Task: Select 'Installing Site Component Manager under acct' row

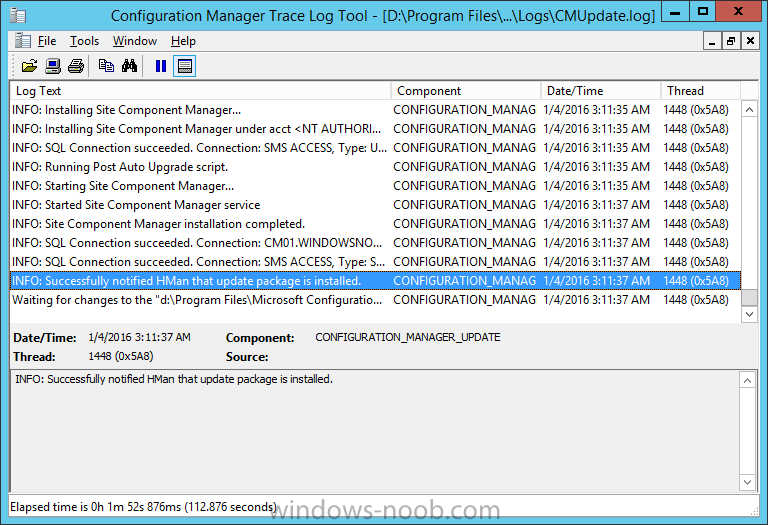Action: (375, 129)
